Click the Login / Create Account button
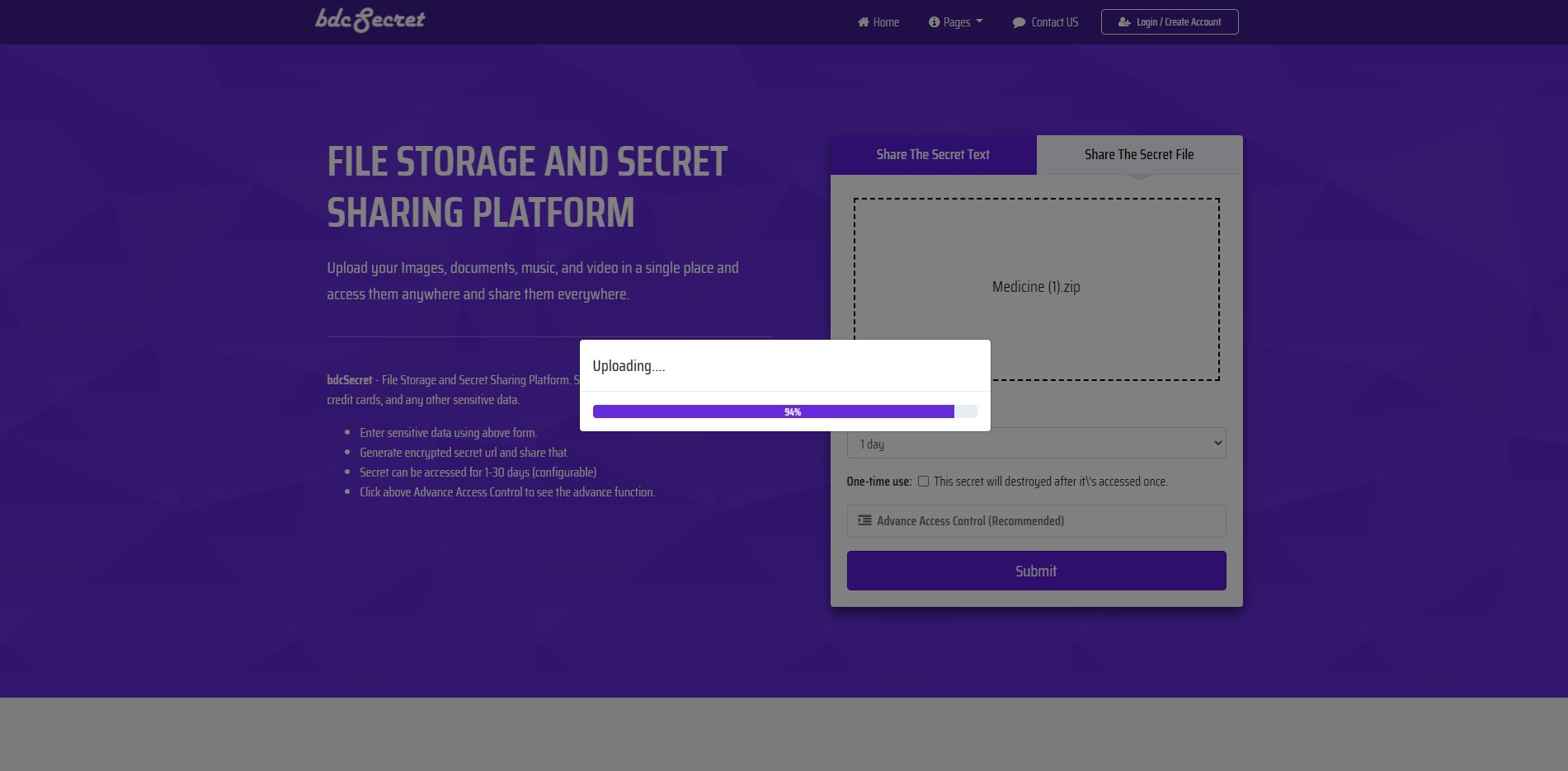The image size is (1568, 771). pos(1169,22)
